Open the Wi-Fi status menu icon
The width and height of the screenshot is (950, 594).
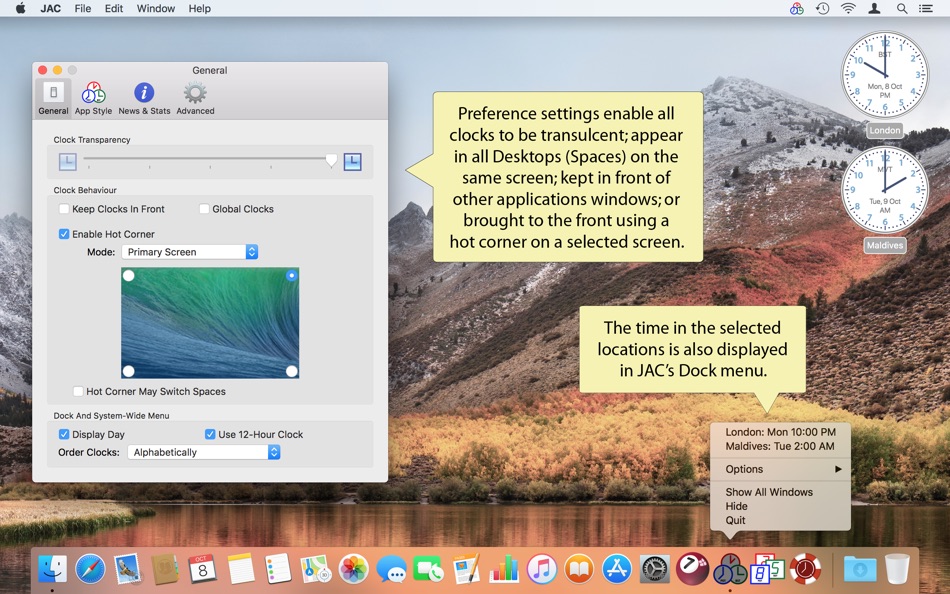(849, 8)
